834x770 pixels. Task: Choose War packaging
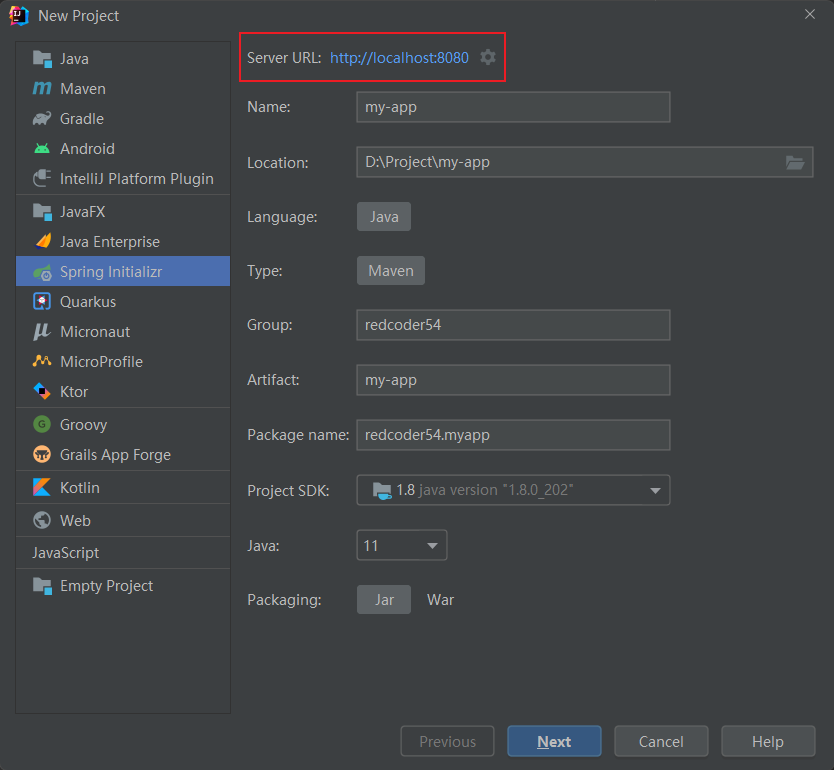click(440, 600)
